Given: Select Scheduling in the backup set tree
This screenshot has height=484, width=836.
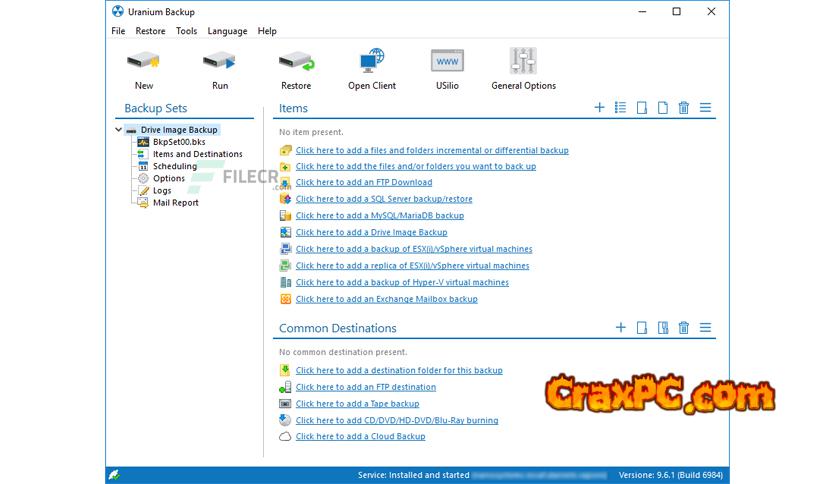Looking at the screenshot, I should point(174,166).
